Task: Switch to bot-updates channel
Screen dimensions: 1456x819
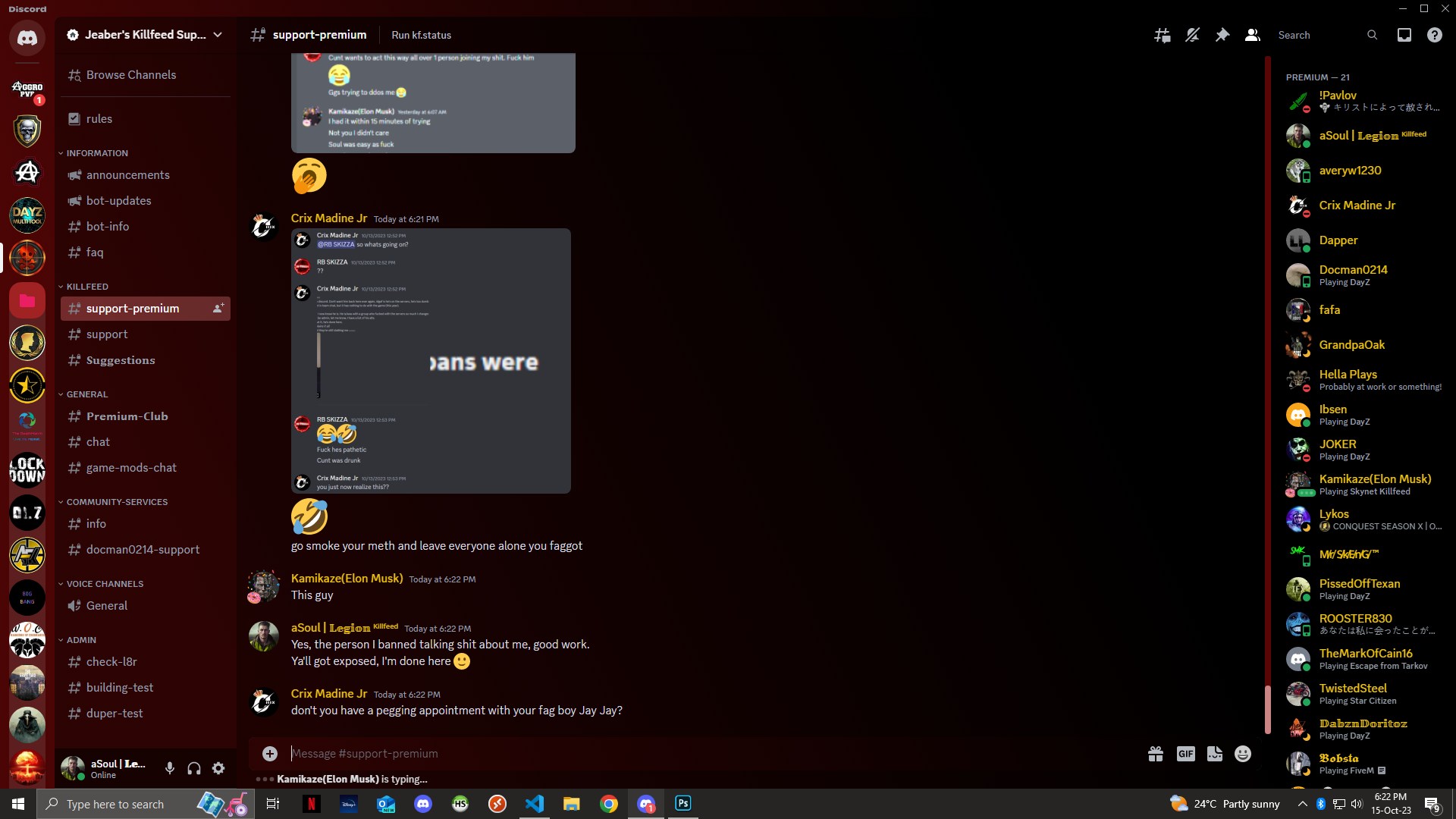Action: 146,201
